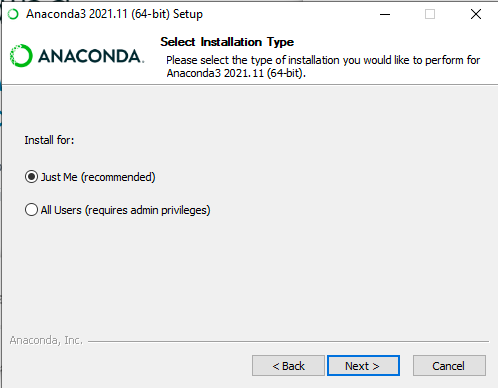Minimize the Anaconda3 Setup window
The width and height of the screenshot is (498, 388).
(385, 14)
